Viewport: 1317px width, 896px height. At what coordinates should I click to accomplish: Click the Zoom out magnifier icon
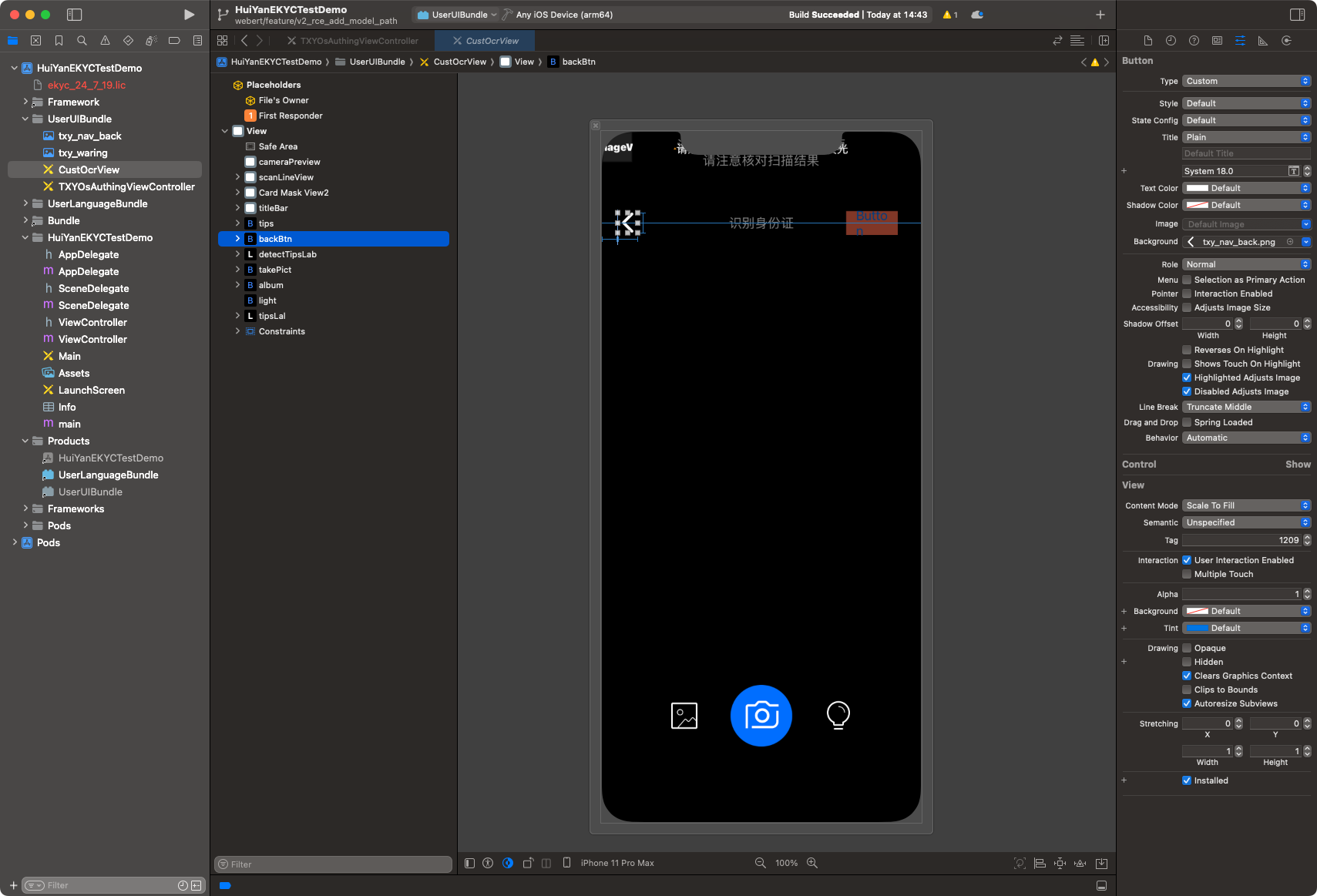760,863
